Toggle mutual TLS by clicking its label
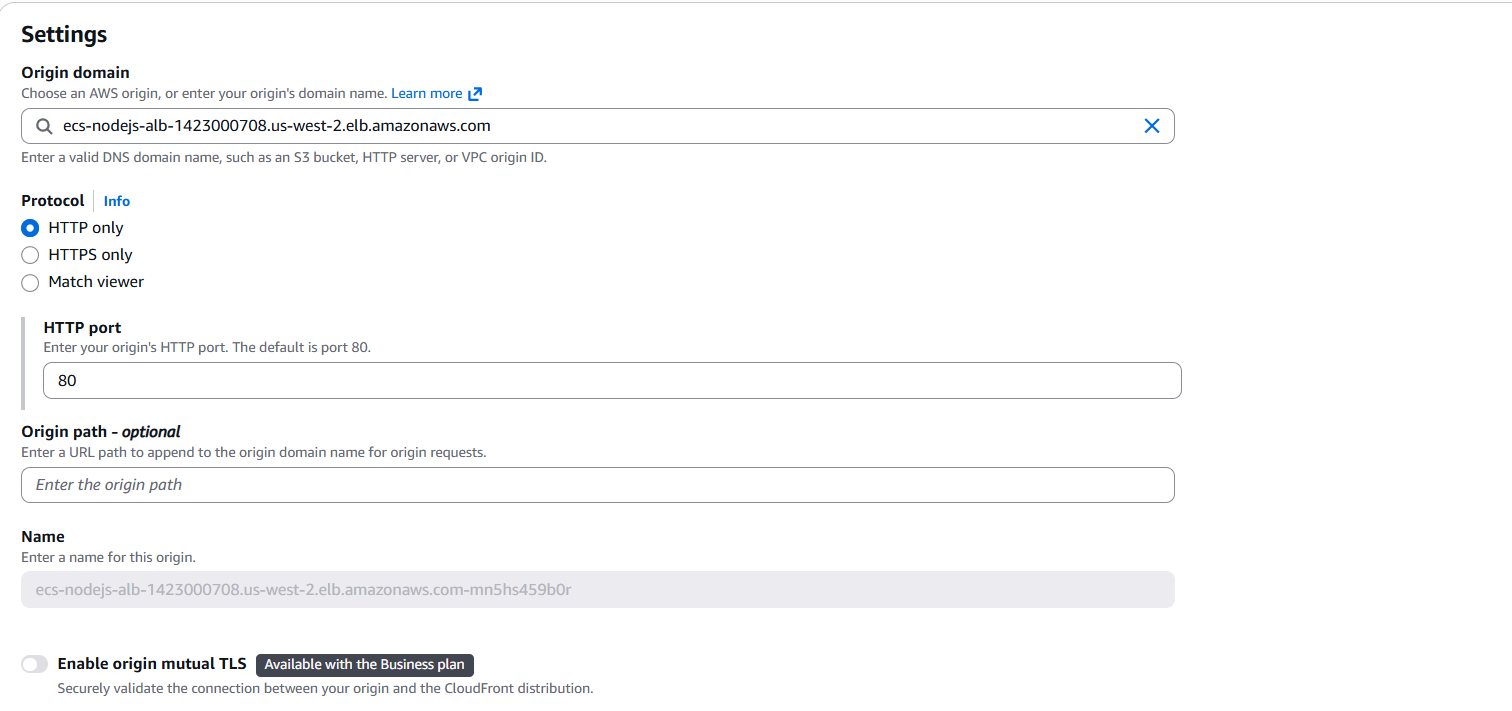This screenshot has height=711, width=1512. click(x=151, y=663)
